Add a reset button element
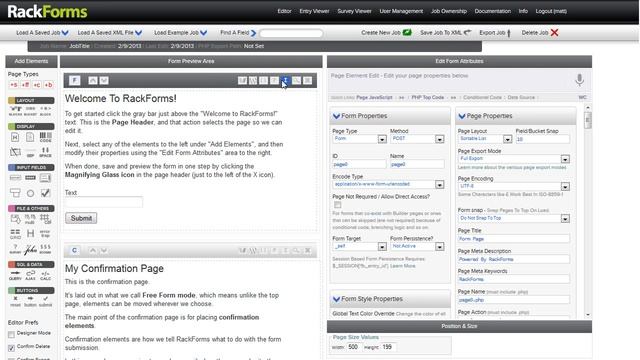640x360 pixels. click(x=15, y=301)
